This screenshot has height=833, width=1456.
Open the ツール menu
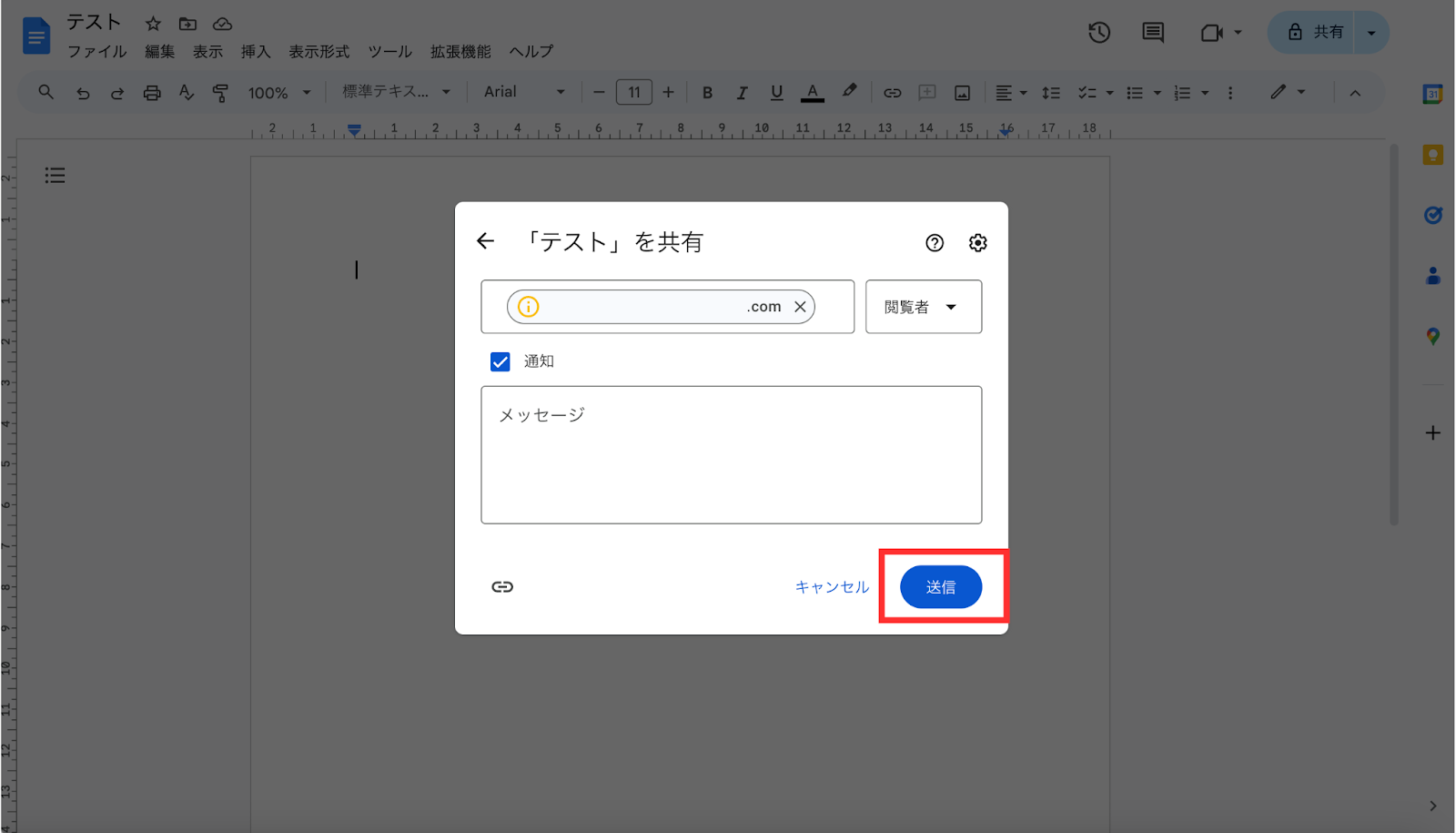coord(390,52)
